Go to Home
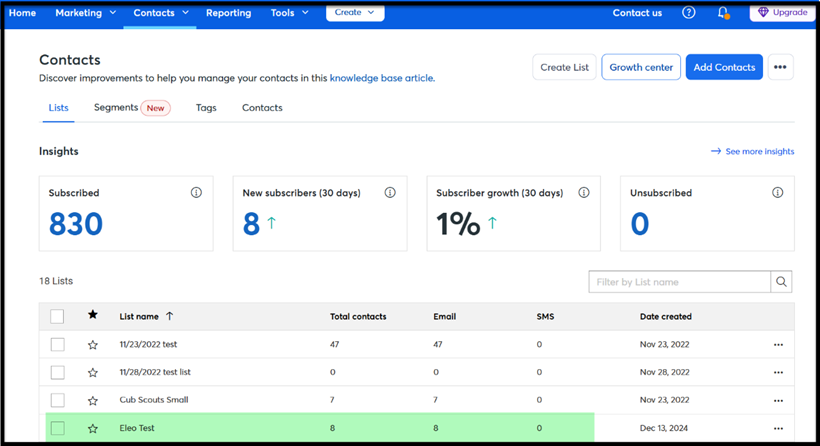Screen dimensions: 820x446 (x=22, y=13)
